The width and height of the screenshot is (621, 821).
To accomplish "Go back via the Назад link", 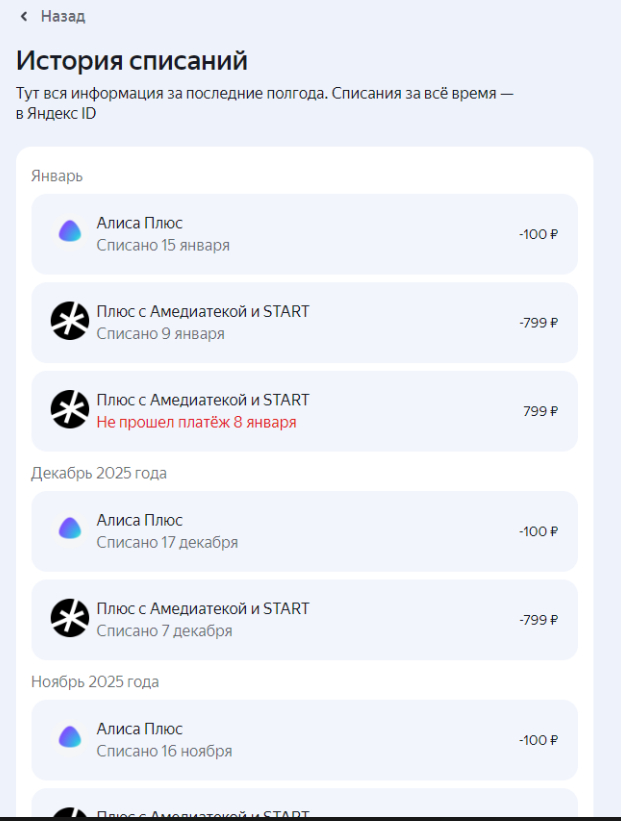I will tap(62, 16).
